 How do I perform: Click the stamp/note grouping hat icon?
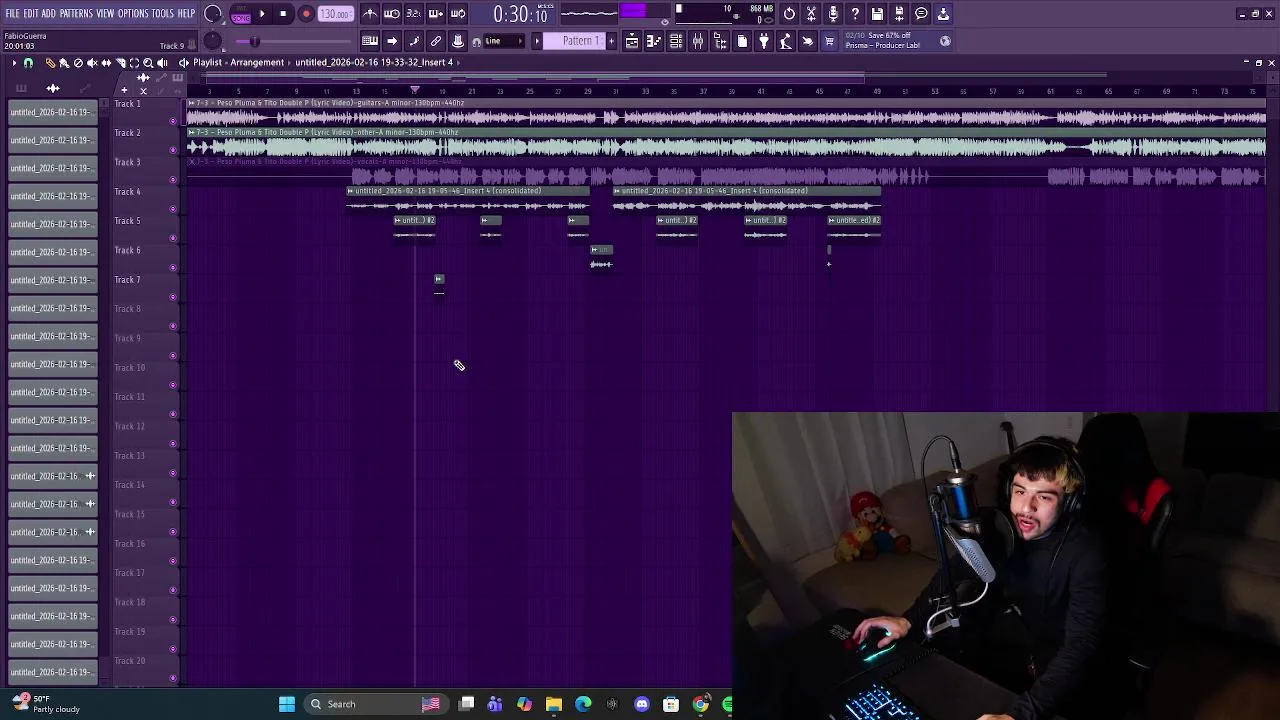457,41
